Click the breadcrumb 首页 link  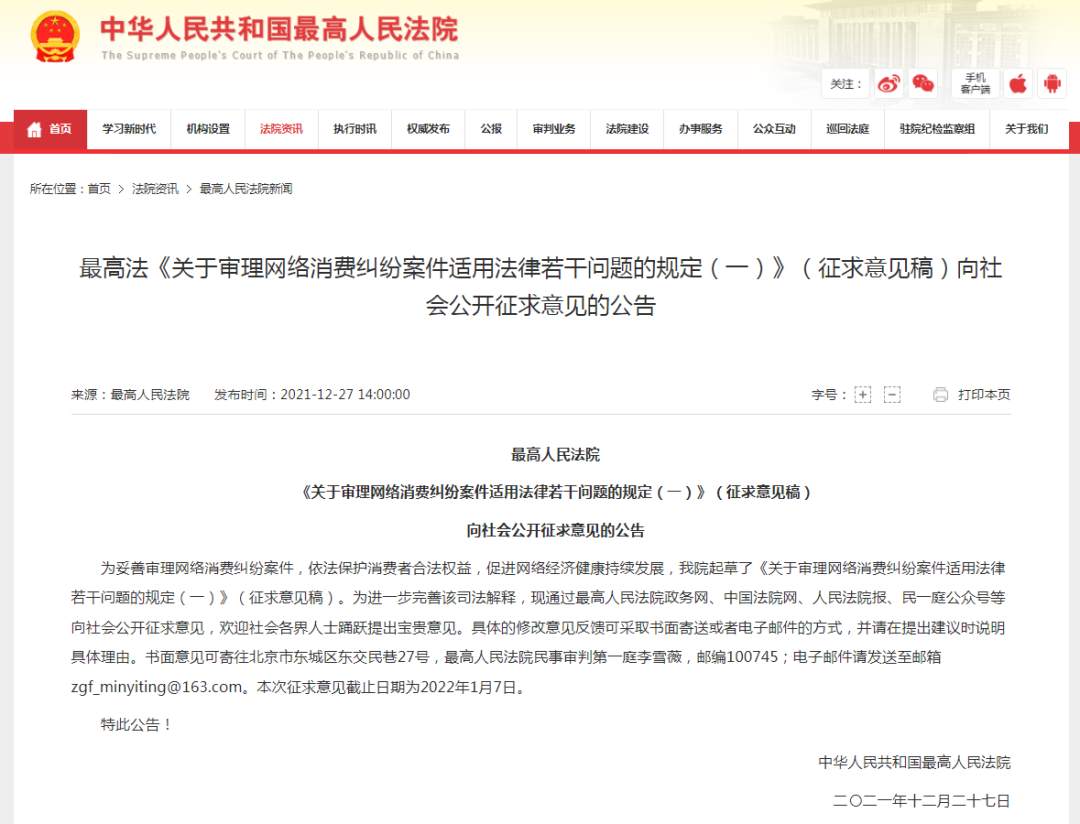pyautogui.click(x=99, y=189)
